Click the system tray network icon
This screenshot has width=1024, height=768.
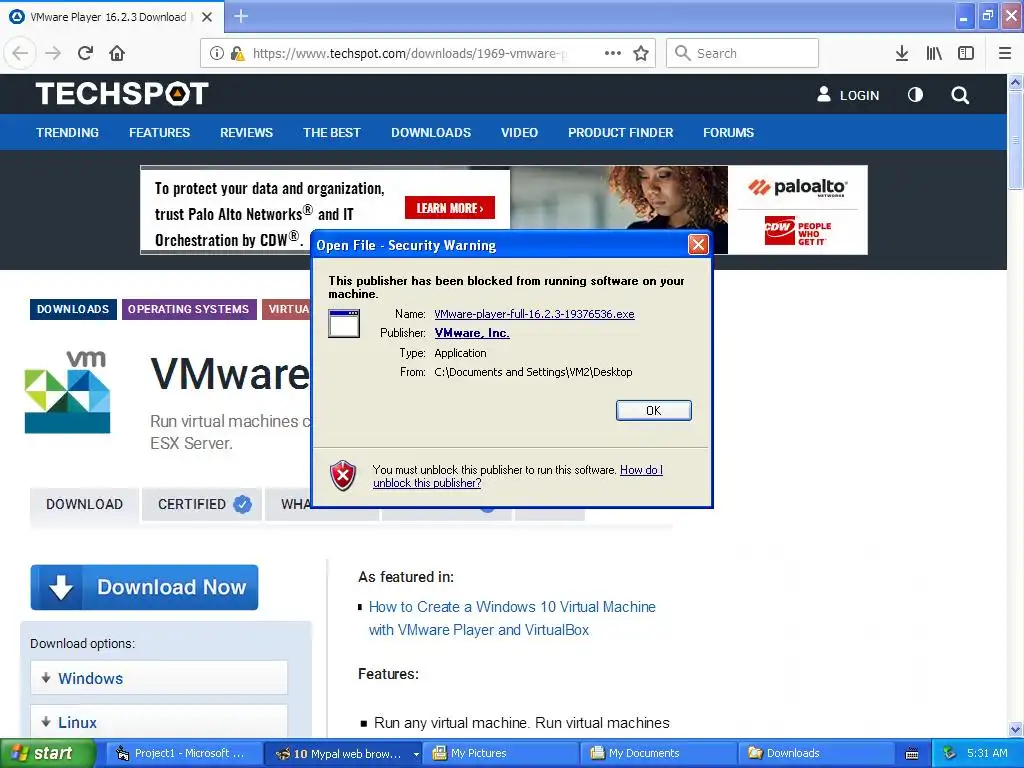(950, 754)
